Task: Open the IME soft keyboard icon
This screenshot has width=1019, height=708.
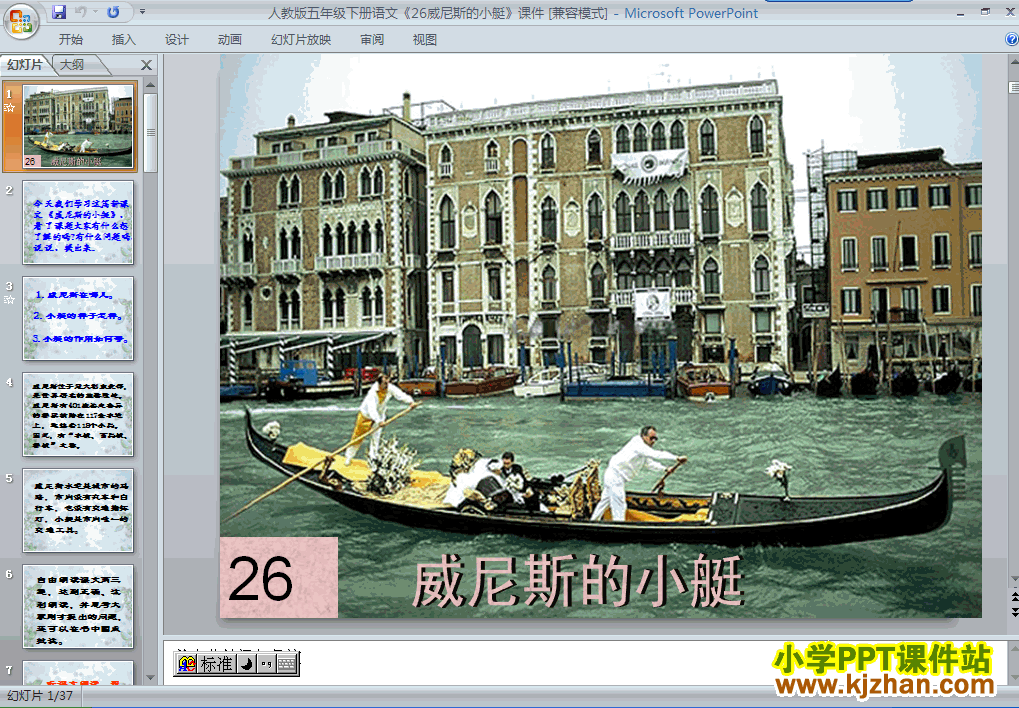Action: pyautogui.click(x=286, y=664)
